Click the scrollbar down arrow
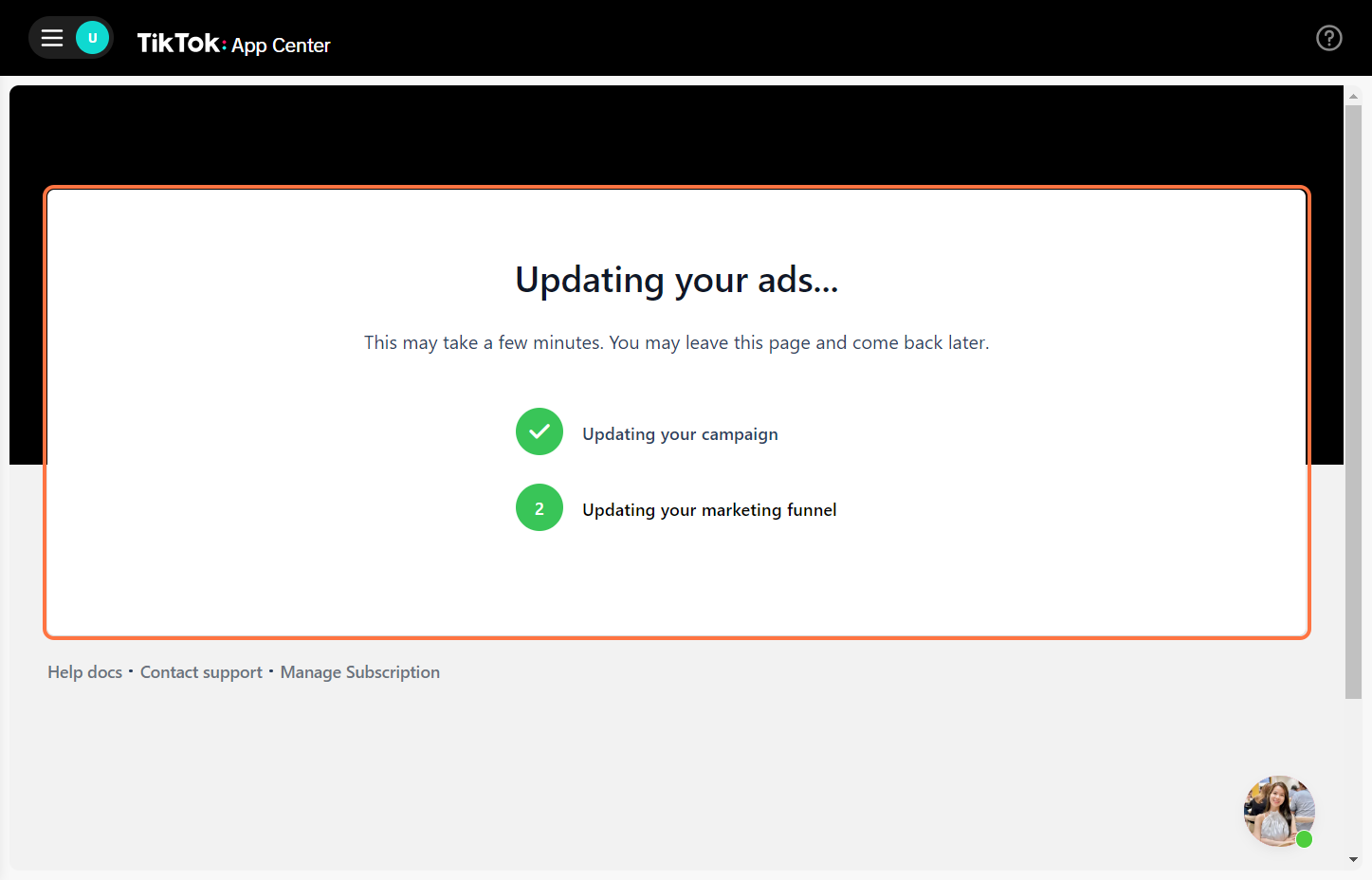The width and height of the screenshot is (1372, 880). coord(1353,860)
